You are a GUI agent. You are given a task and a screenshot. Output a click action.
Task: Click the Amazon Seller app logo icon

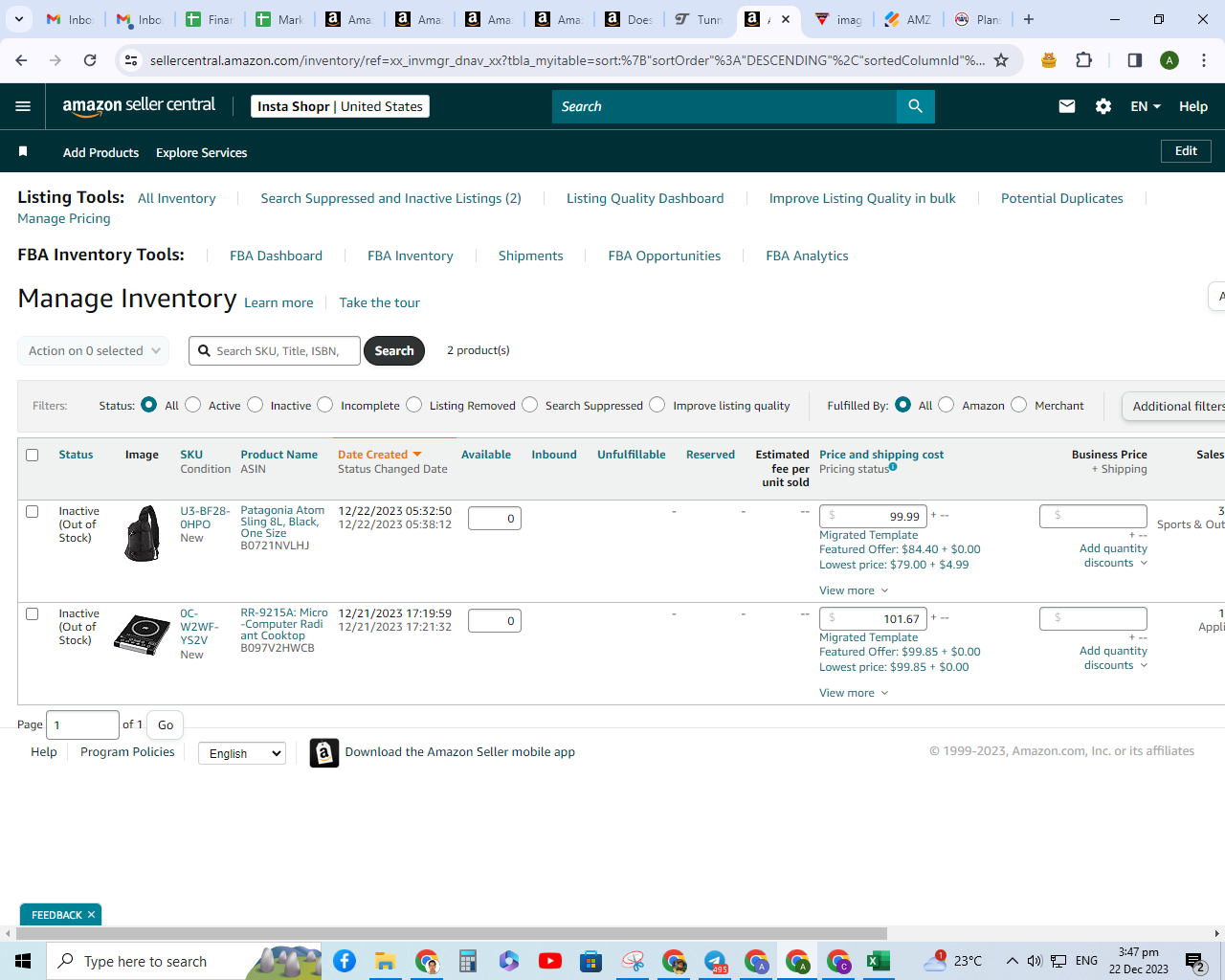[324, 753]
